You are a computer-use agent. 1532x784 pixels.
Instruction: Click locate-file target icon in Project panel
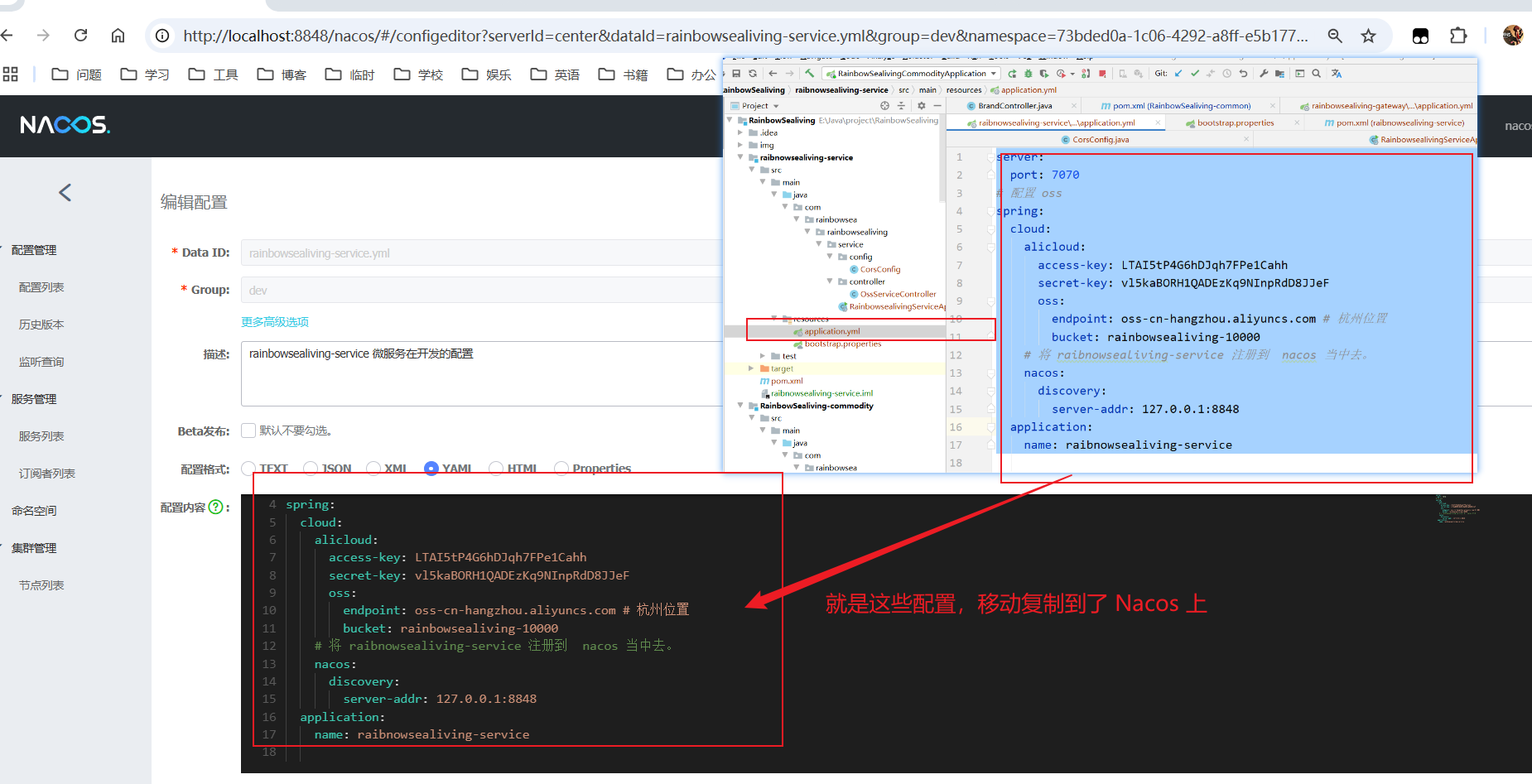click(884, 106)
